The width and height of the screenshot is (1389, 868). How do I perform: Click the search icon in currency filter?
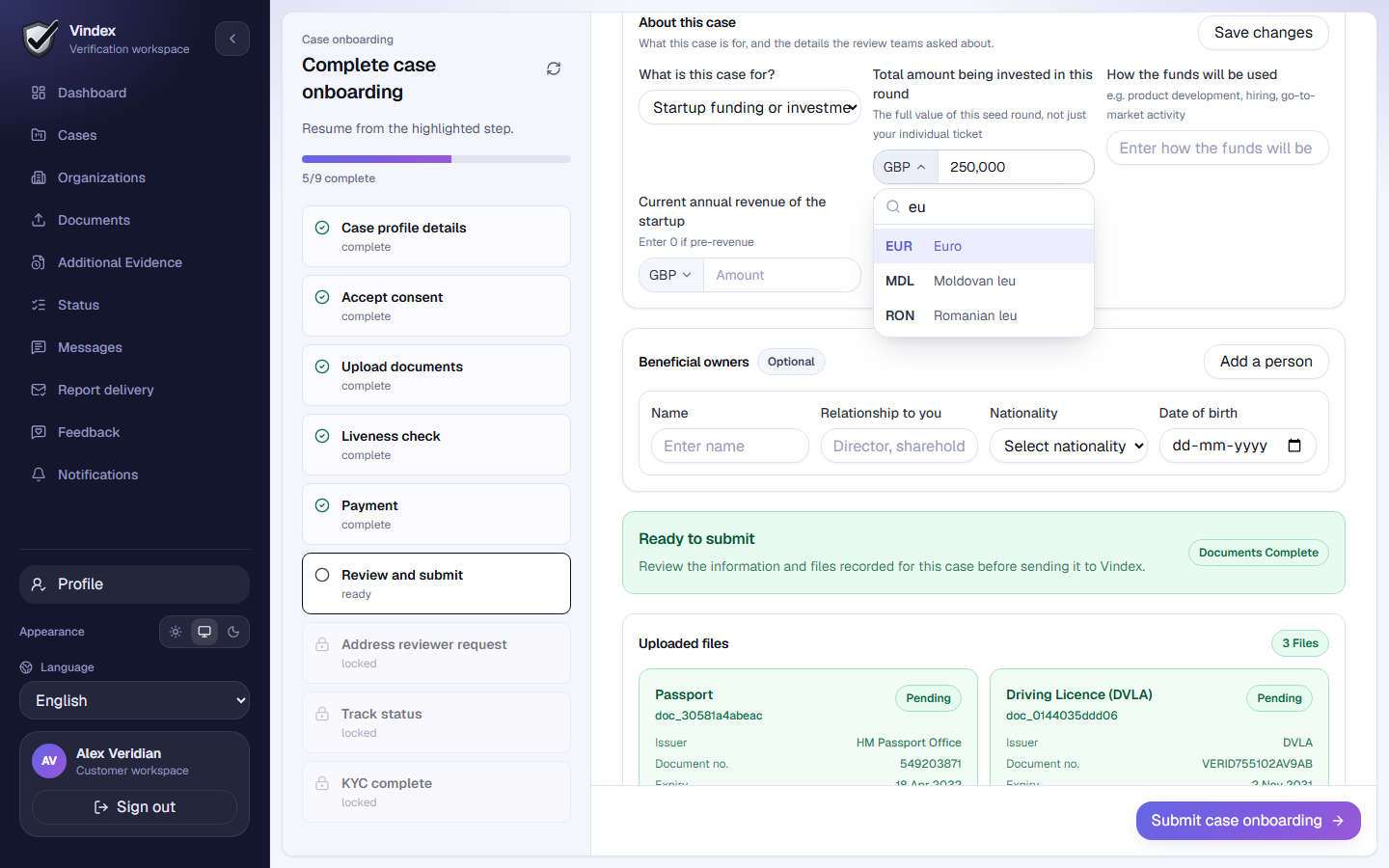[x=893, y=206]
